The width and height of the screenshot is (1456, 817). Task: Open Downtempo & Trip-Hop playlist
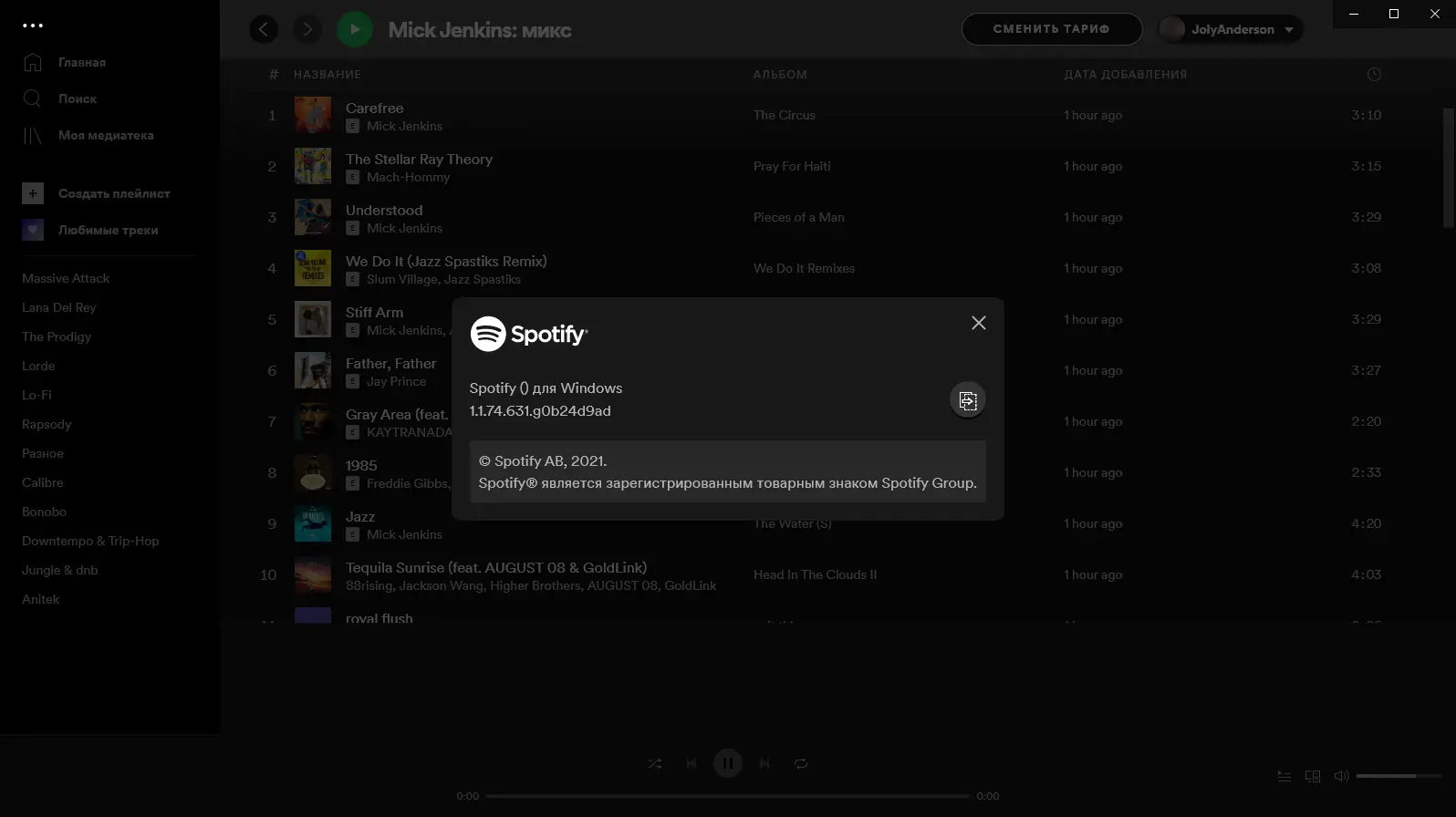pos(90,541)
